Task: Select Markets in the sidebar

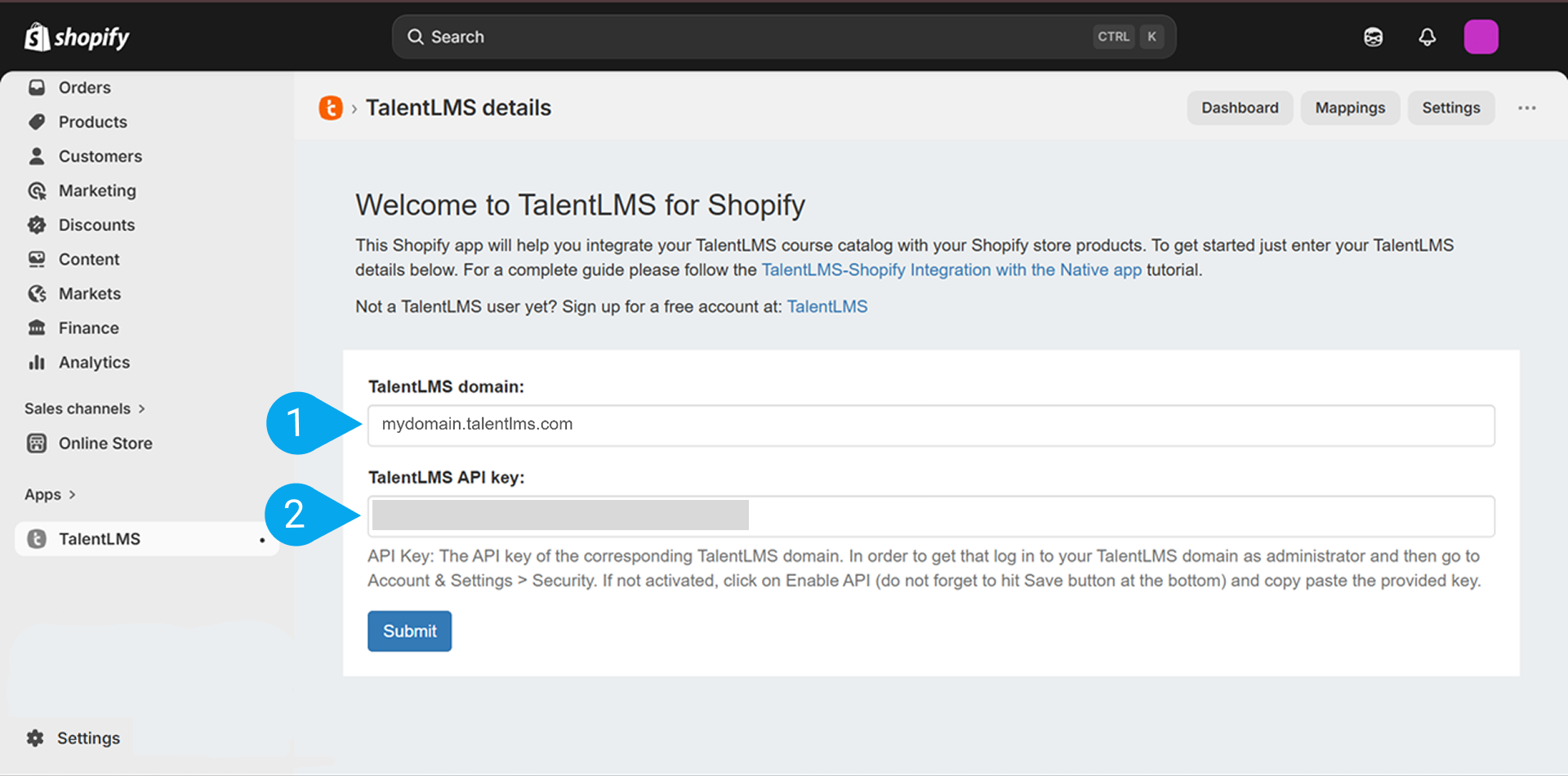Action: (90, 293)
